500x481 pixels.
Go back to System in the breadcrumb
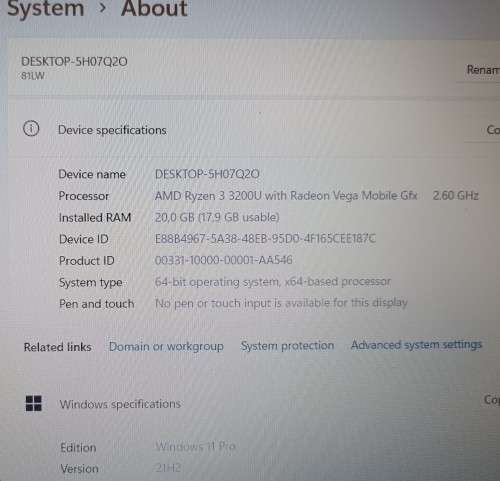pos(46,8)
